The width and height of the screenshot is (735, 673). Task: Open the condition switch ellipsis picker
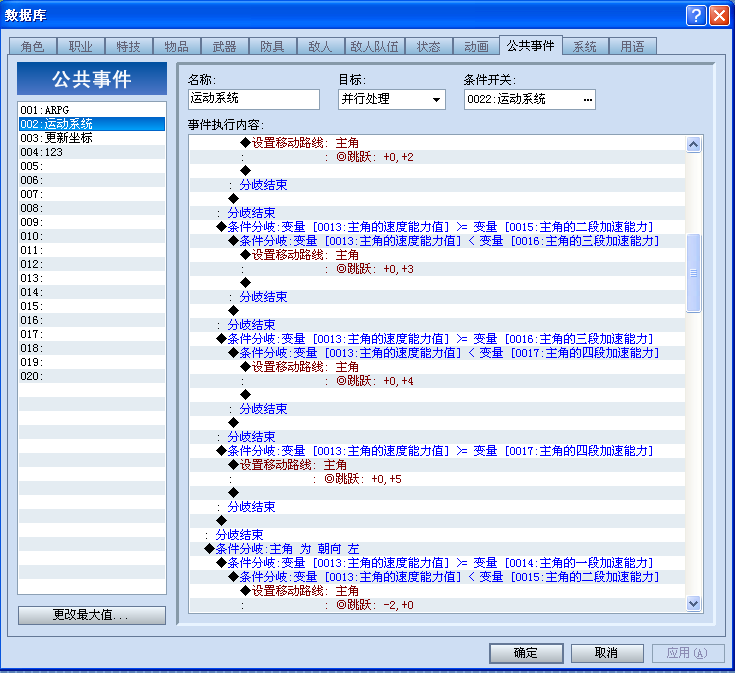point(587,99)
